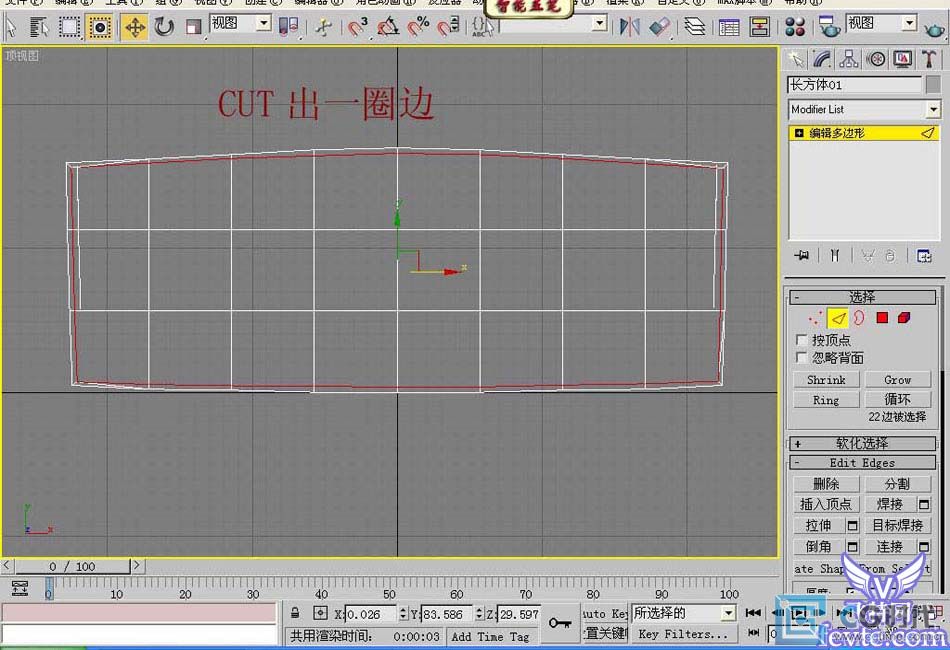Click the Configure Modifier Sets icon
The width and height of the screenshot is (950, 650).
point(924,256)
